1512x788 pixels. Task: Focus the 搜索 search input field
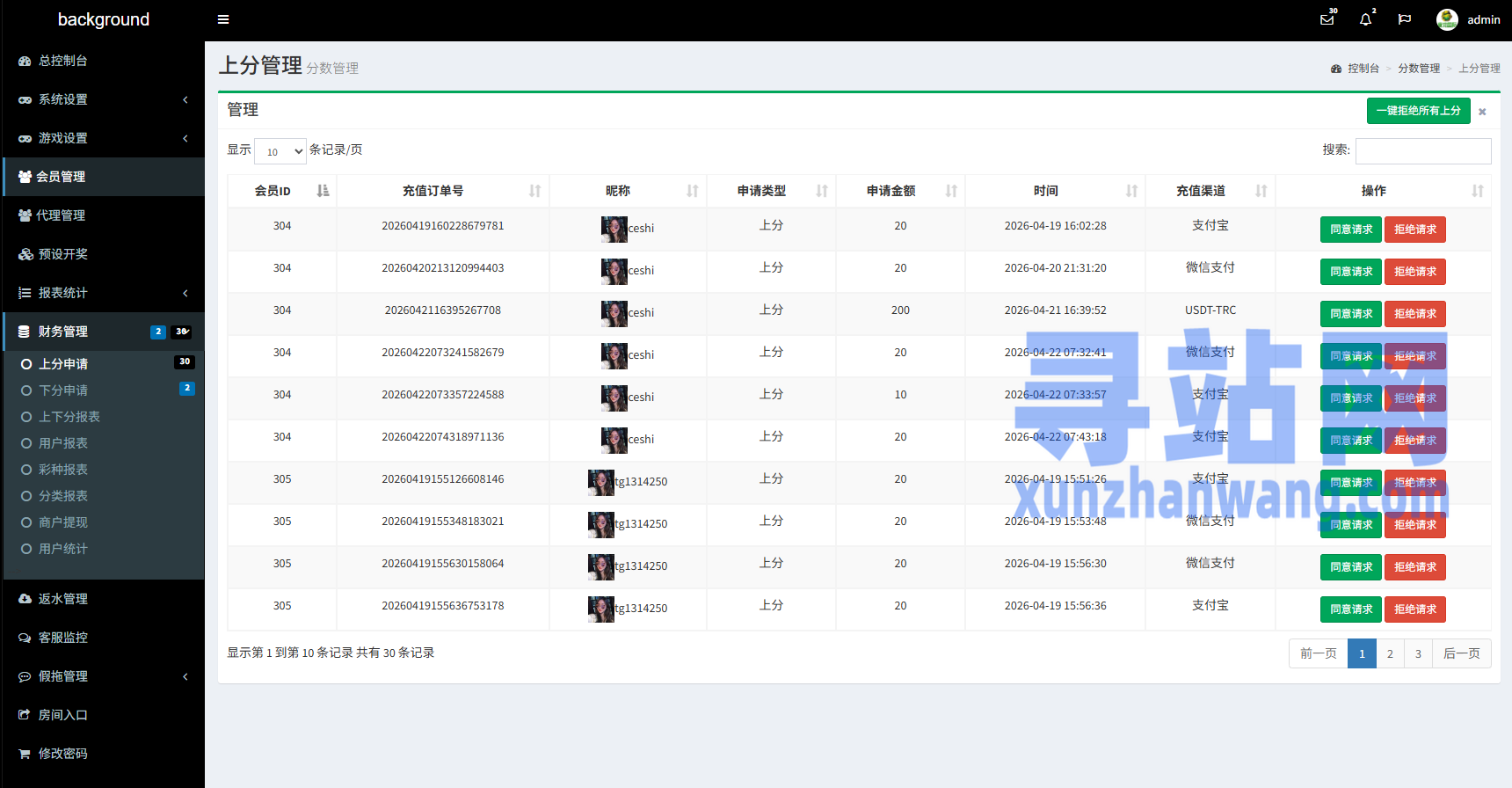coord(1423,151)
